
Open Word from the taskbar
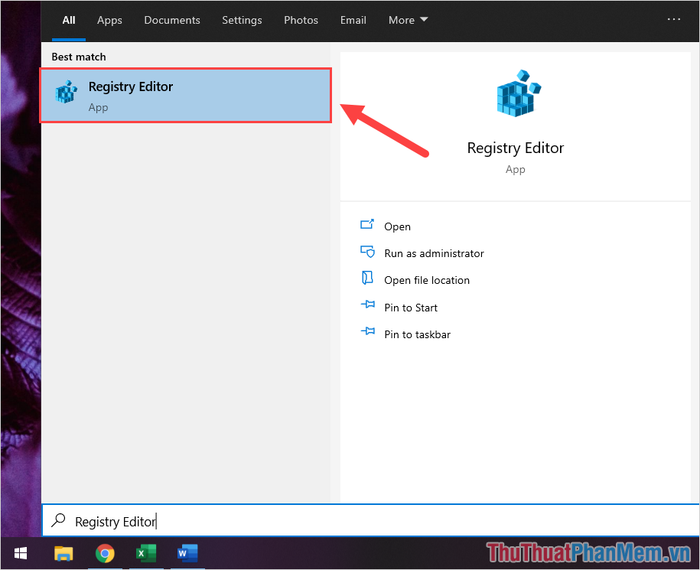coord(188,553)
